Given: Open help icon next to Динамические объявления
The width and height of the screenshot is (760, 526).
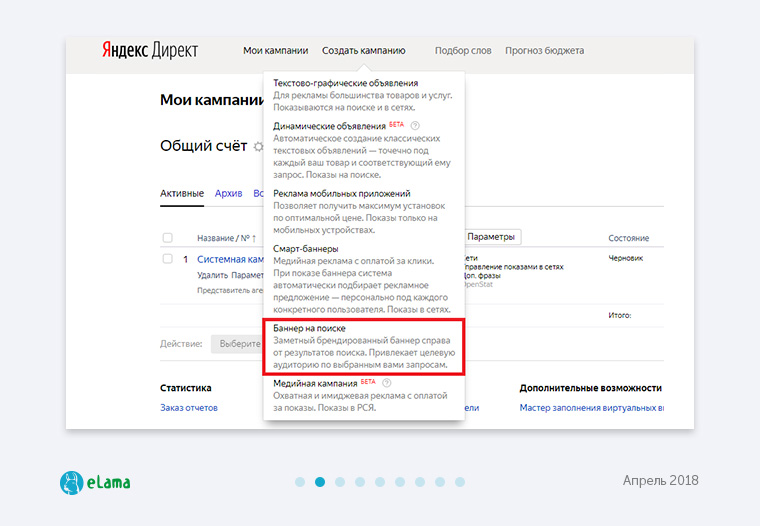Looking at the screenshot, I should 414,126.
